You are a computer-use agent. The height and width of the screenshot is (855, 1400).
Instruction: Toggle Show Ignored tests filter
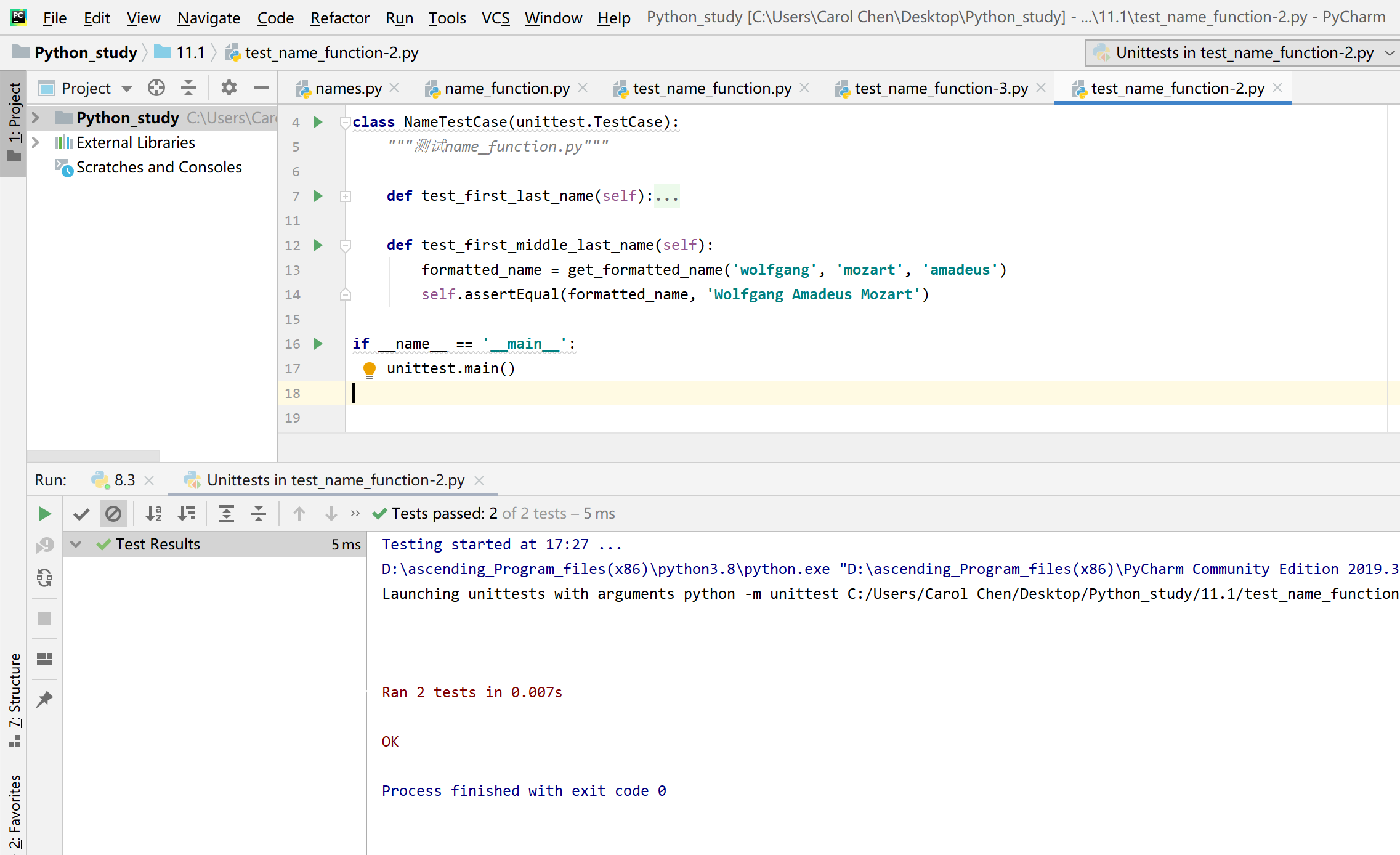coord(113,514)
